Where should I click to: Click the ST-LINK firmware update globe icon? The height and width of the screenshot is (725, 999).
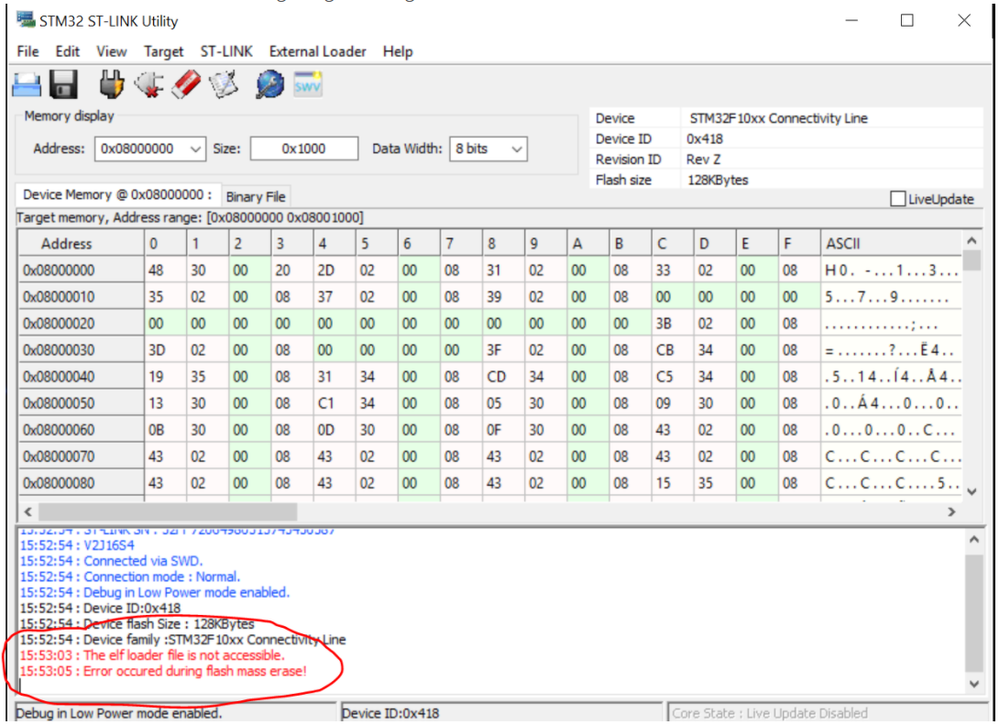pos(270,84)
